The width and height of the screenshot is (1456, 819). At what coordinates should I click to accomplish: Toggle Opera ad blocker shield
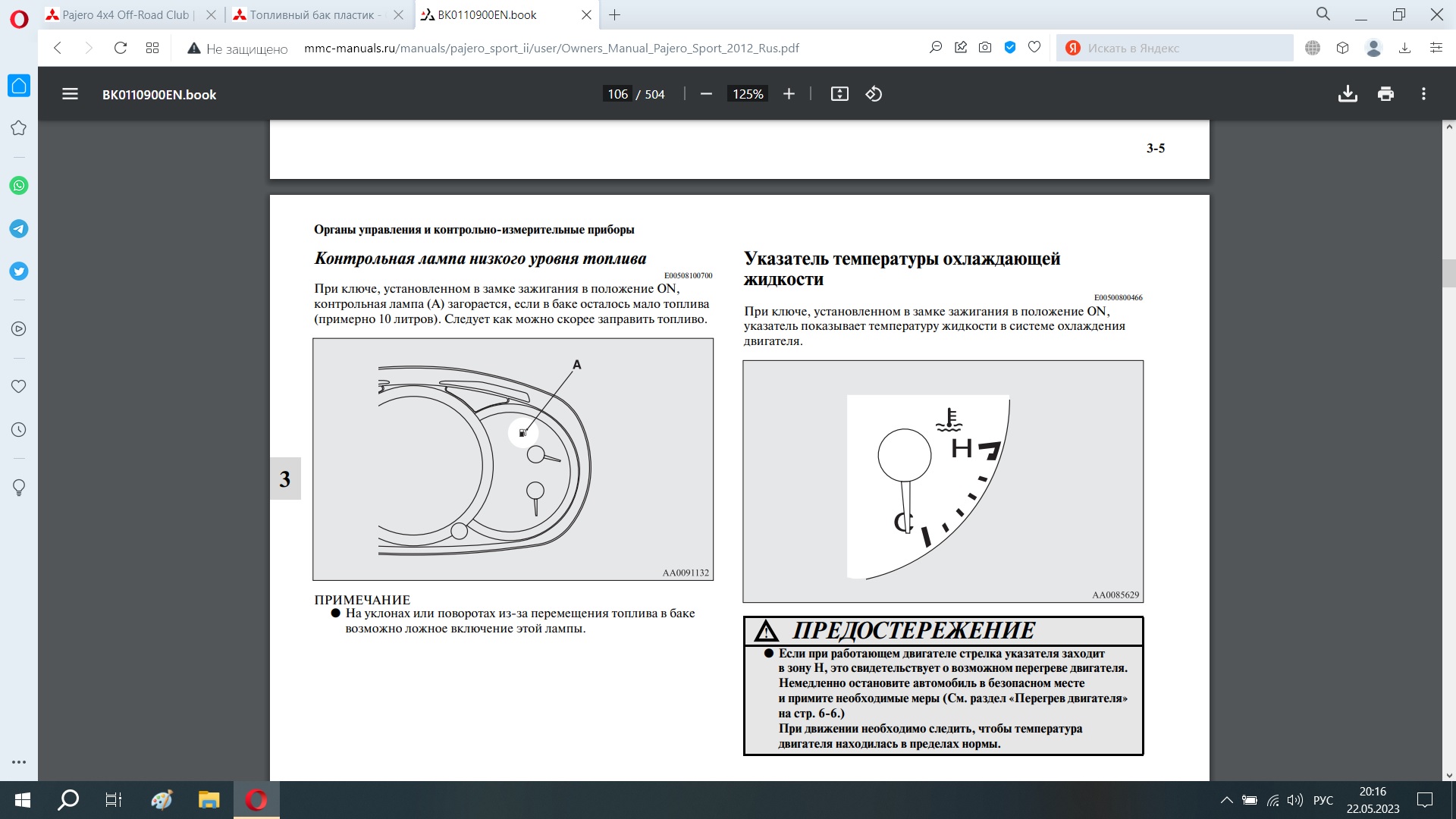click(x=1010, y=48)
